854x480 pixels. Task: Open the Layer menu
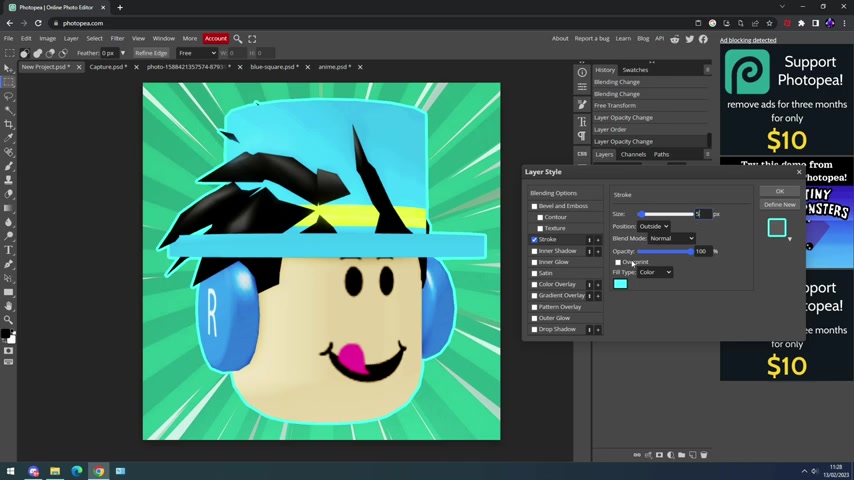(71, 39)
